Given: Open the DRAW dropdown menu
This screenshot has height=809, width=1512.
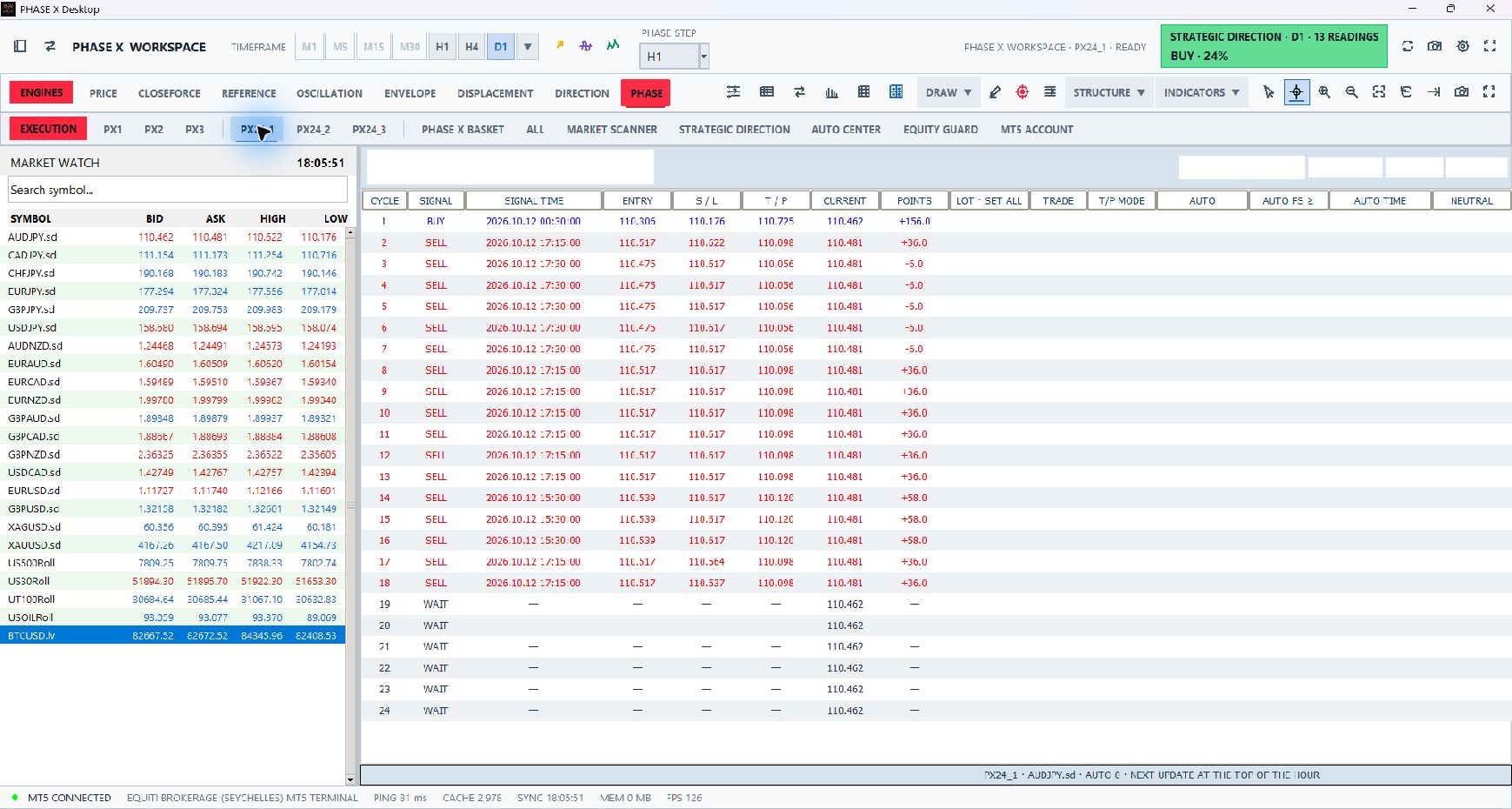Looking at the screenshot, I should 948,92.
